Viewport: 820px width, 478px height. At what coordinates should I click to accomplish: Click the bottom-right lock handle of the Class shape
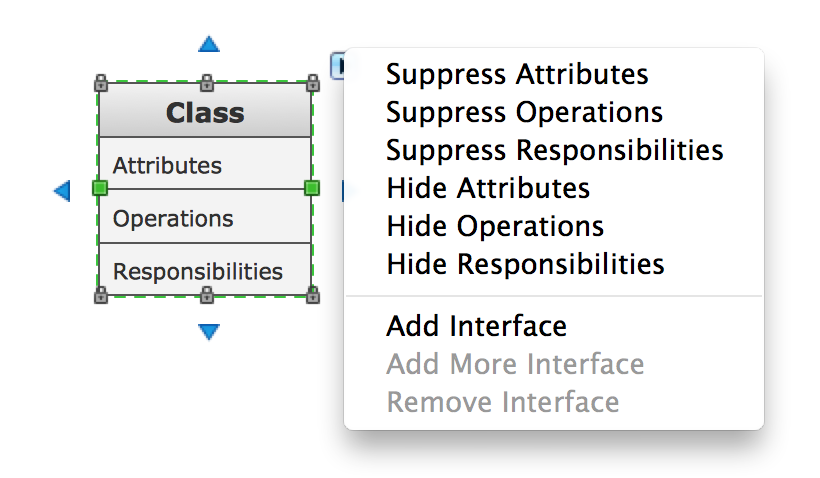[313, 295]
